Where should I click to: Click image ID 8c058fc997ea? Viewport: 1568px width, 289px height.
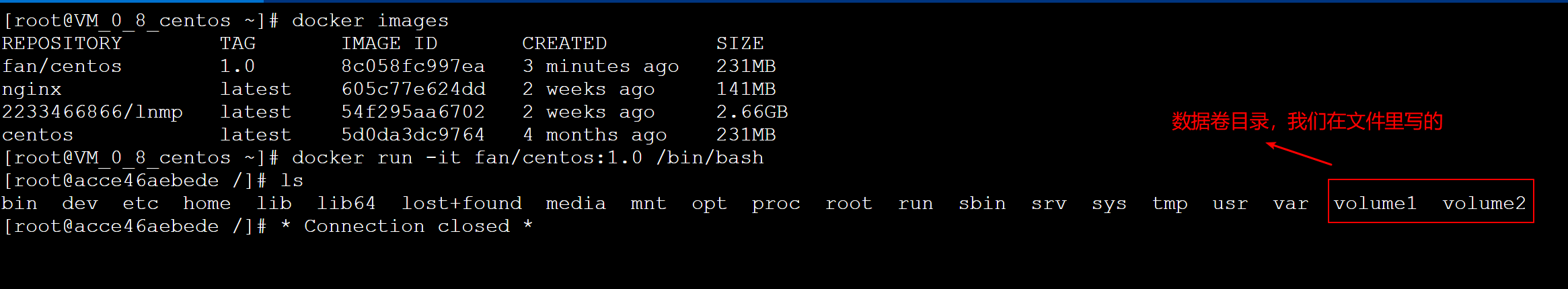413,66
